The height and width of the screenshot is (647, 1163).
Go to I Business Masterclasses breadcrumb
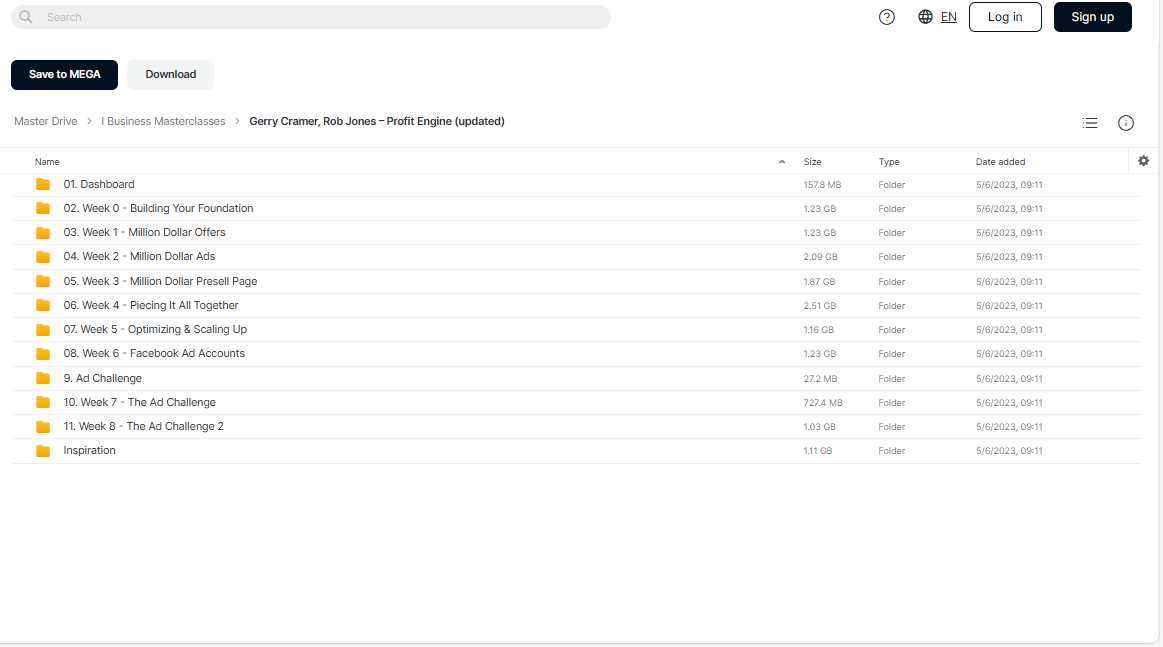(x=163, y=121)
